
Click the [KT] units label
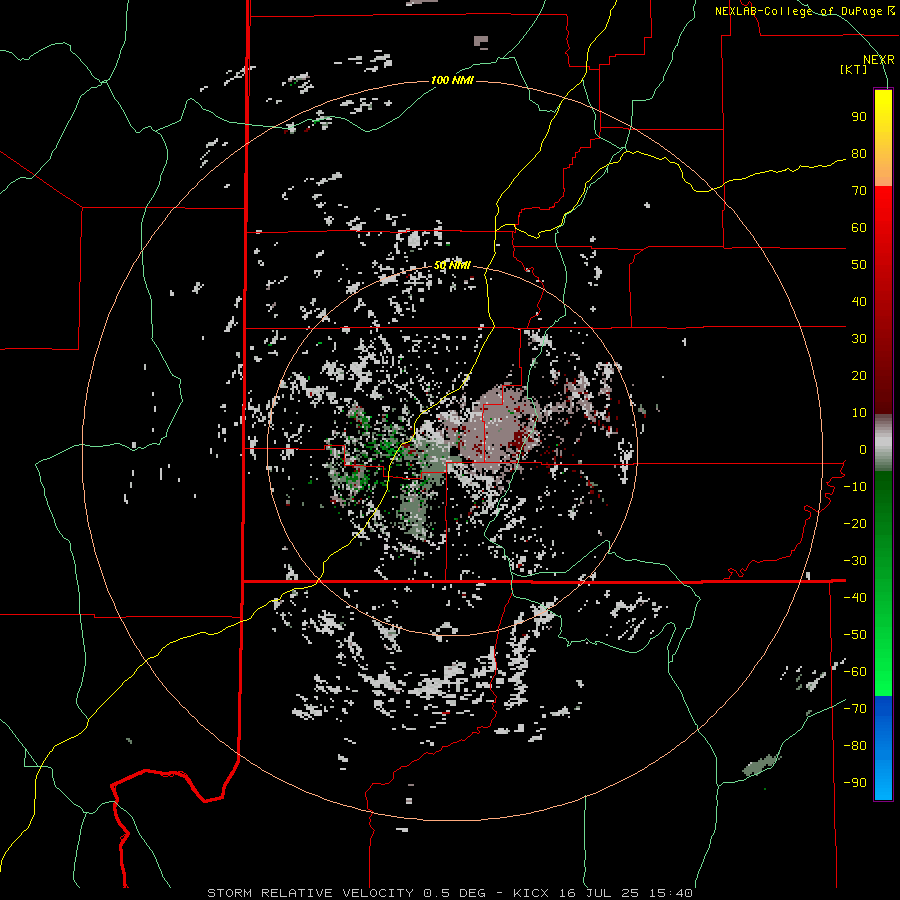tap(853, 69)
